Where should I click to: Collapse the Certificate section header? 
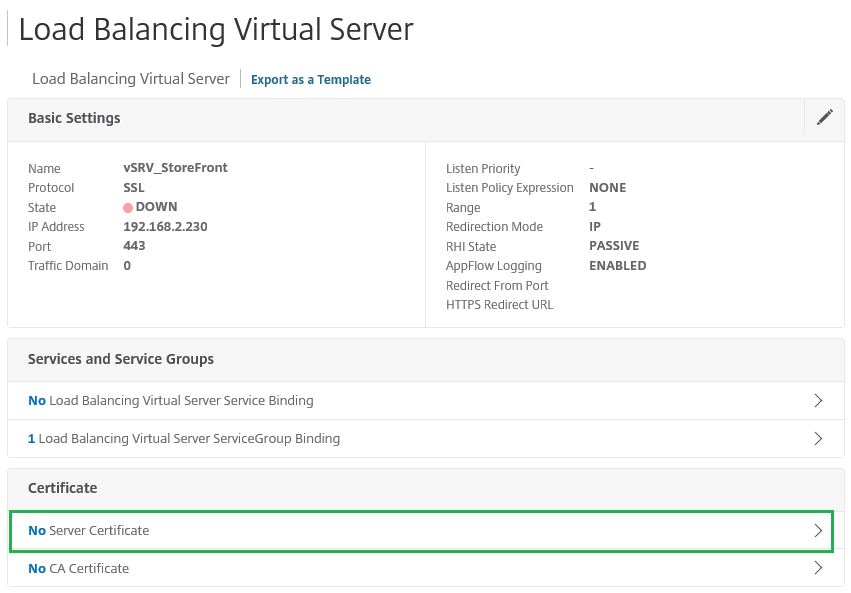click(x=62, y=488)
